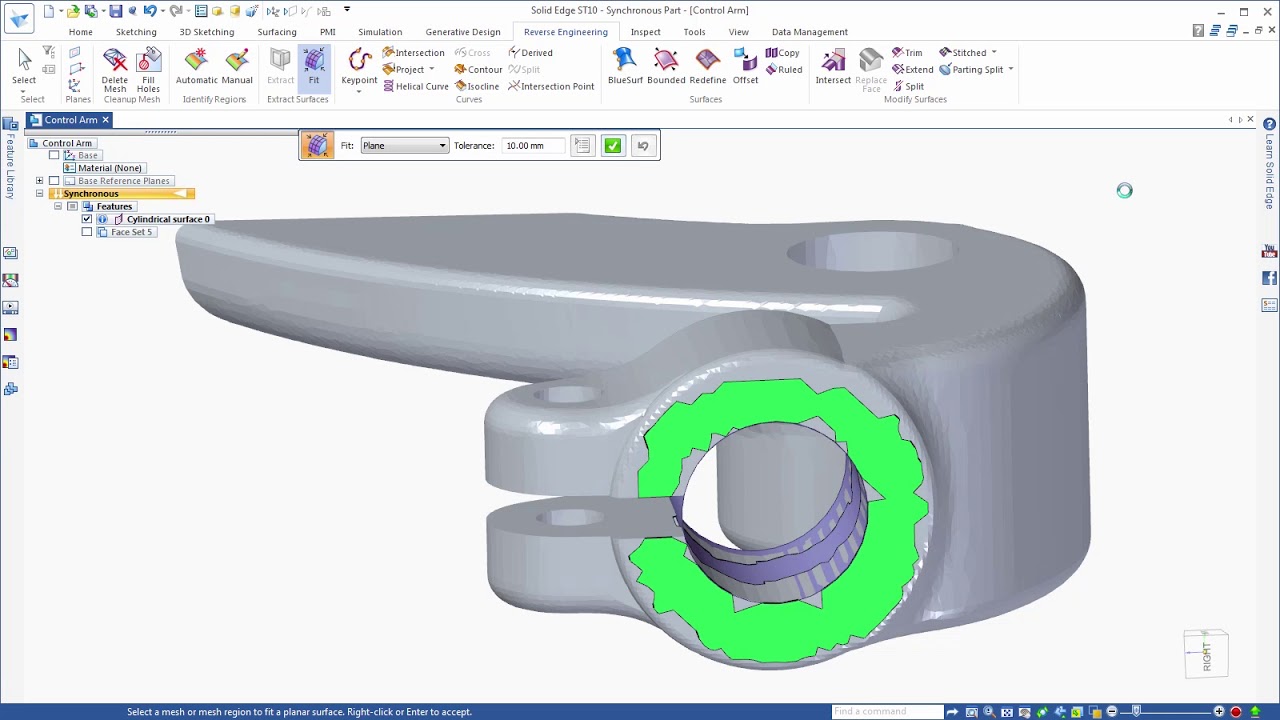Open the Surfacing ribbon tab
The width and height of the screenshot is (1280, 720).
click(277, 32)
